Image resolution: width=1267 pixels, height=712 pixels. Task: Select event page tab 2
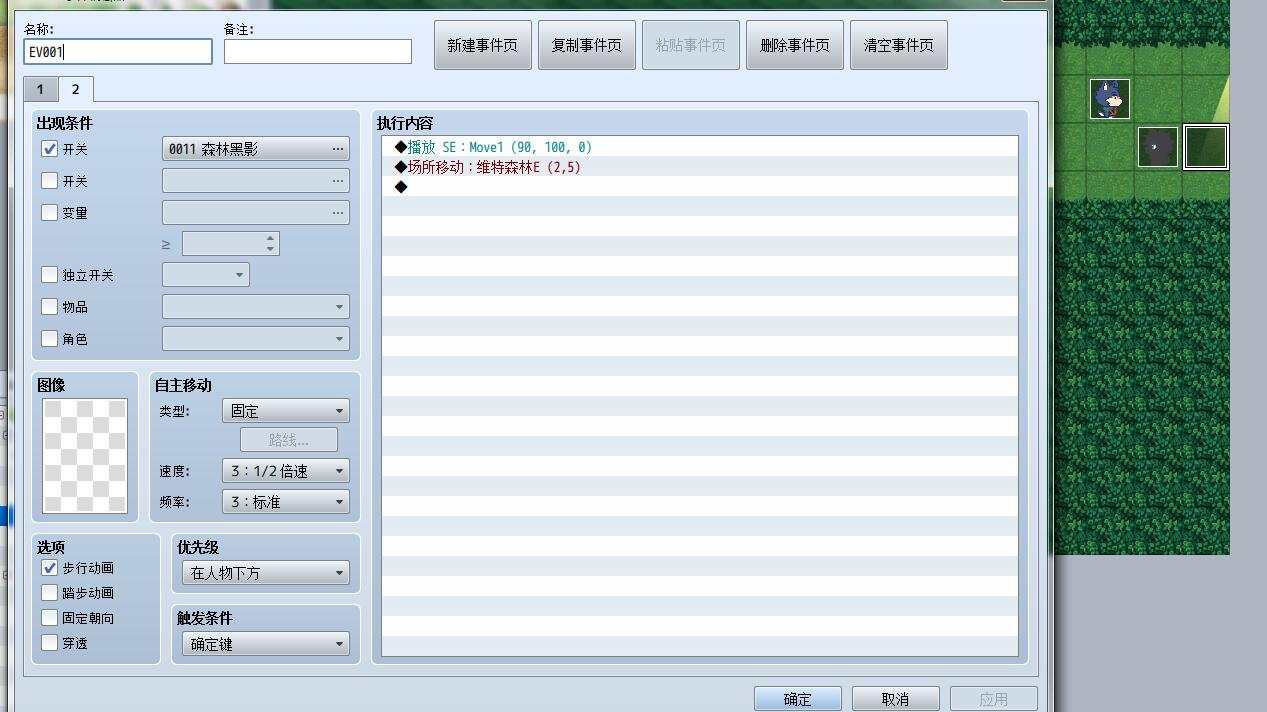tap(75, 89)
